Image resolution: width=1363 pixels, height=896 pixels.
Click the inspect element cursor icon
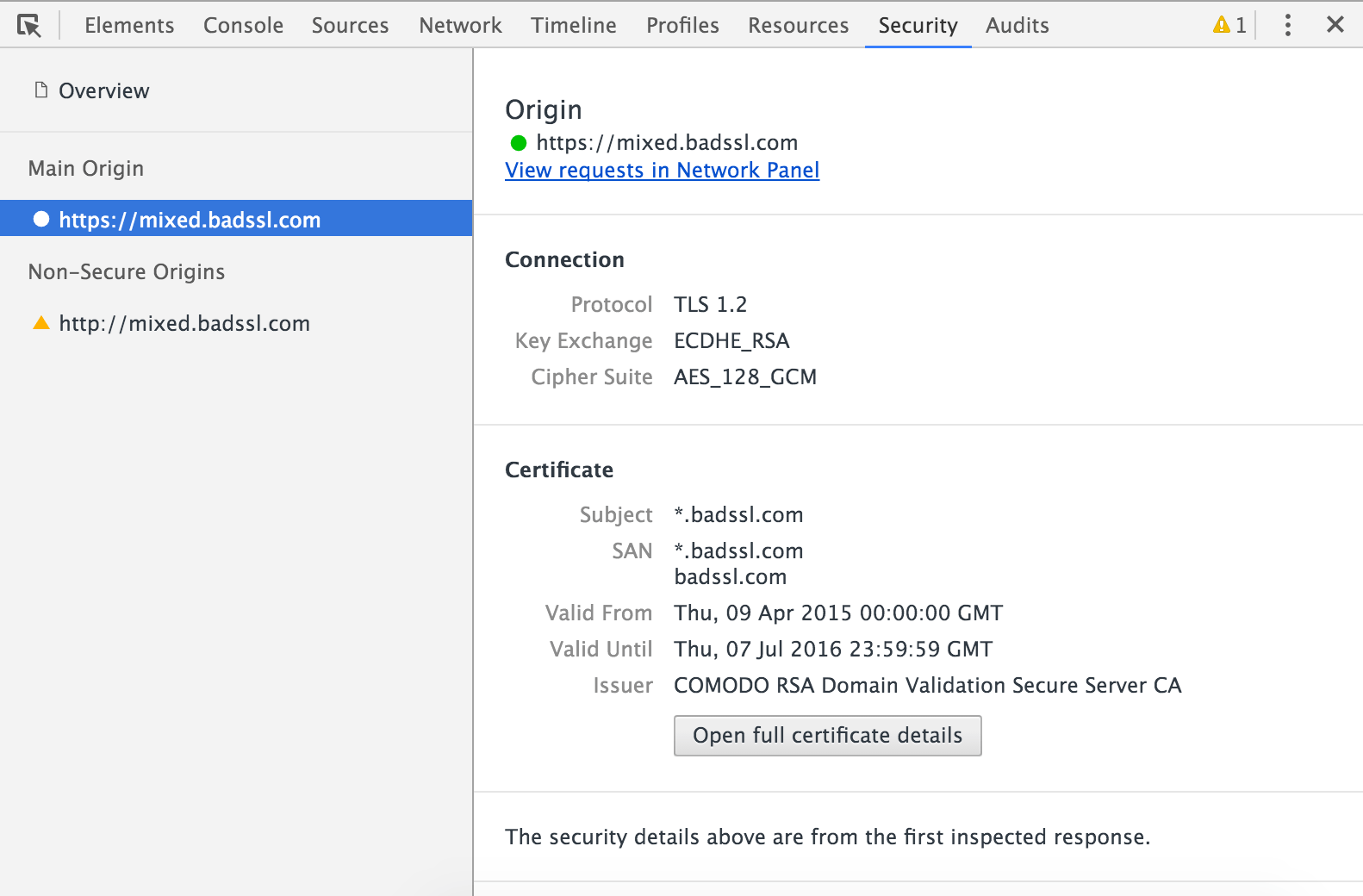tap(28, 26)
